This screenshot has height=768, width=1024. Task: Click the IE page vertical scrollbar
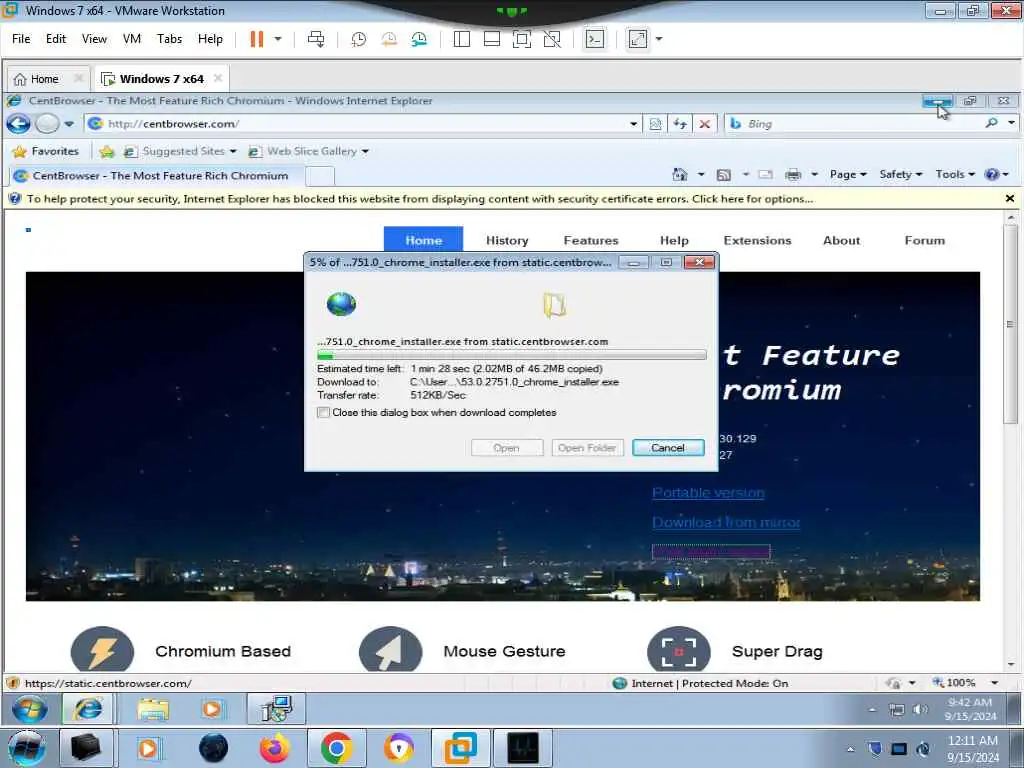point(1010,324)
